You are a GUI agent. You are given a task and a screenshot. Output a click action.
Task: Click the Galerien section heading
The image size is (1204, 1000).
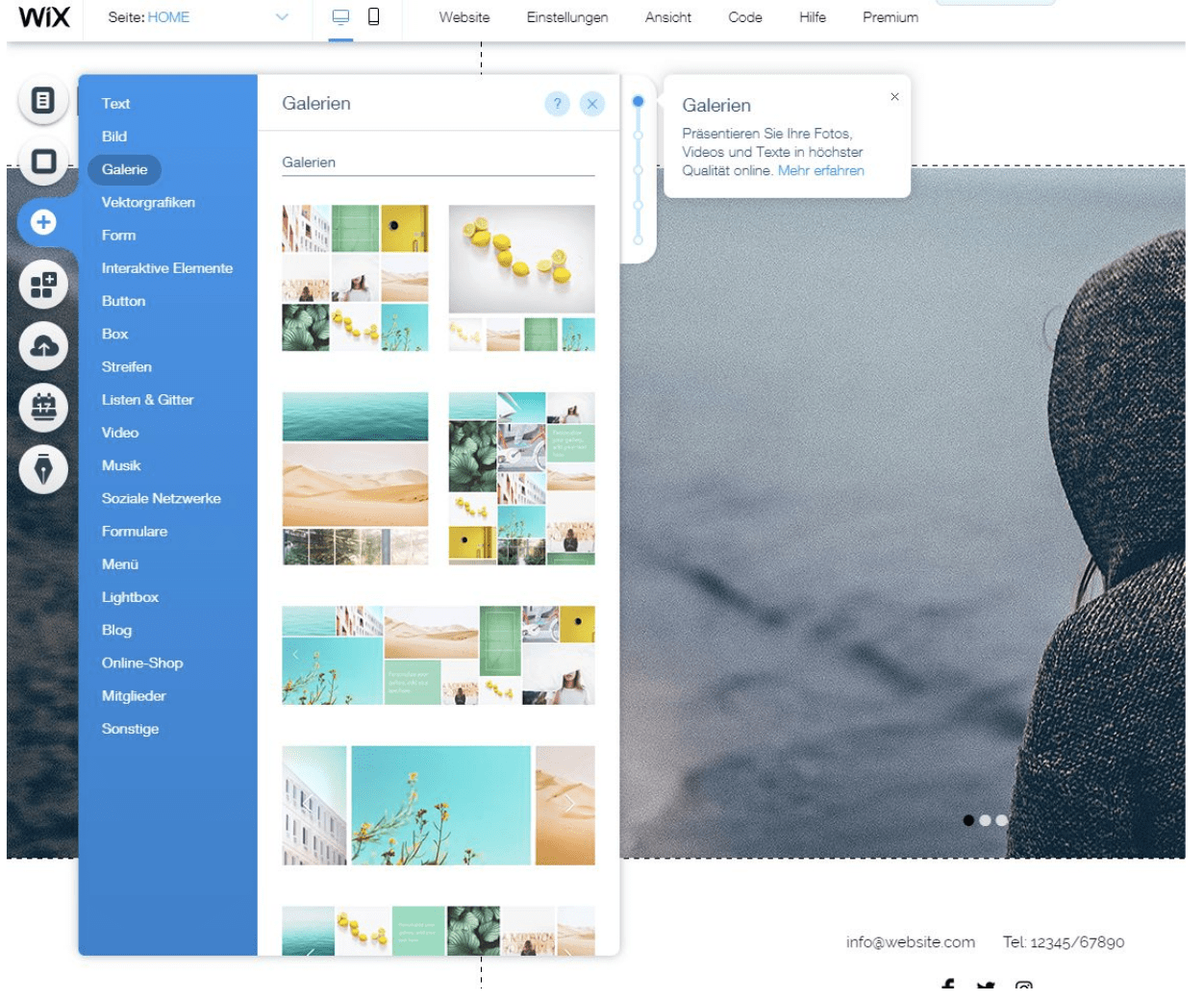pos(309,162)
